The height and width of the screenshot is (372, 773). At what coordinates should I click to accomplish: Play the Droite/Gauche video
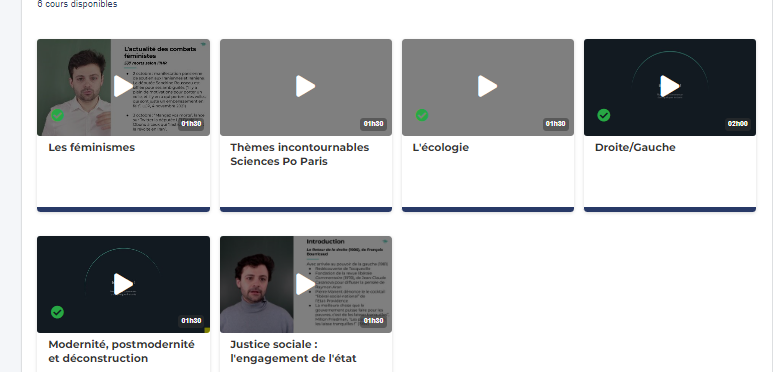pos(670,87)
